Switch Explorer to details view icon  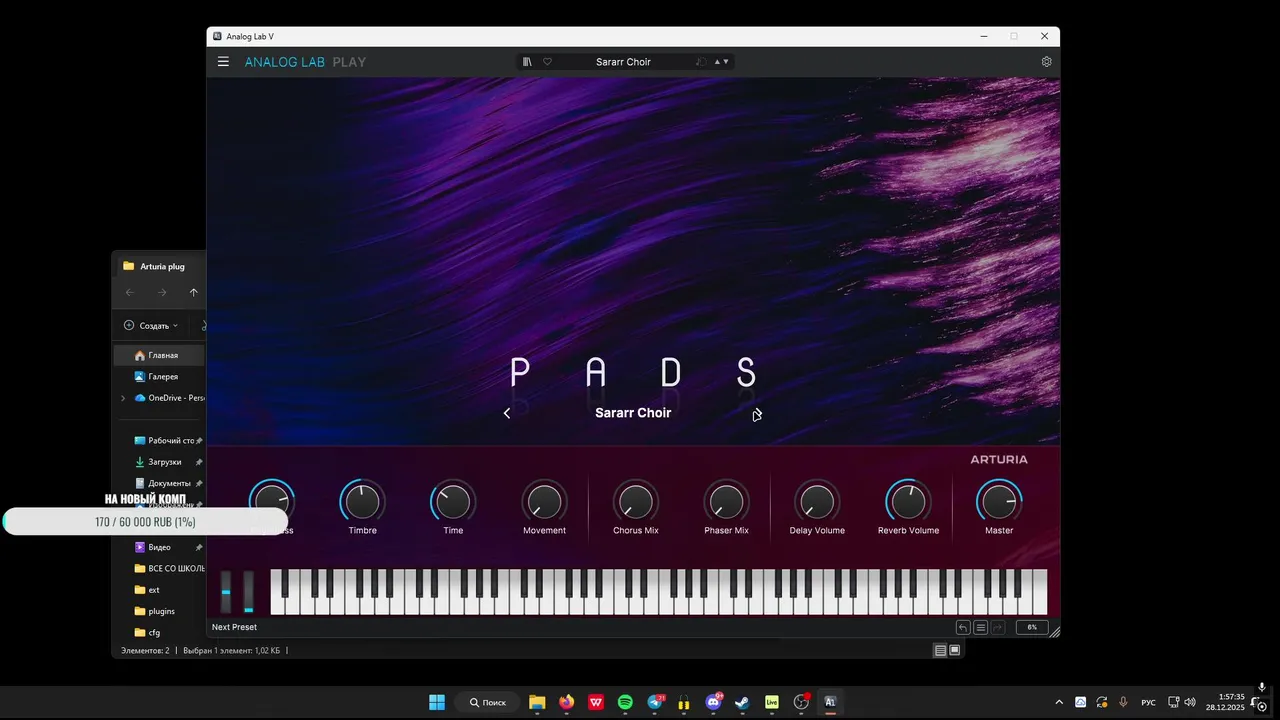pyautogui.click(x=940, y=650)
